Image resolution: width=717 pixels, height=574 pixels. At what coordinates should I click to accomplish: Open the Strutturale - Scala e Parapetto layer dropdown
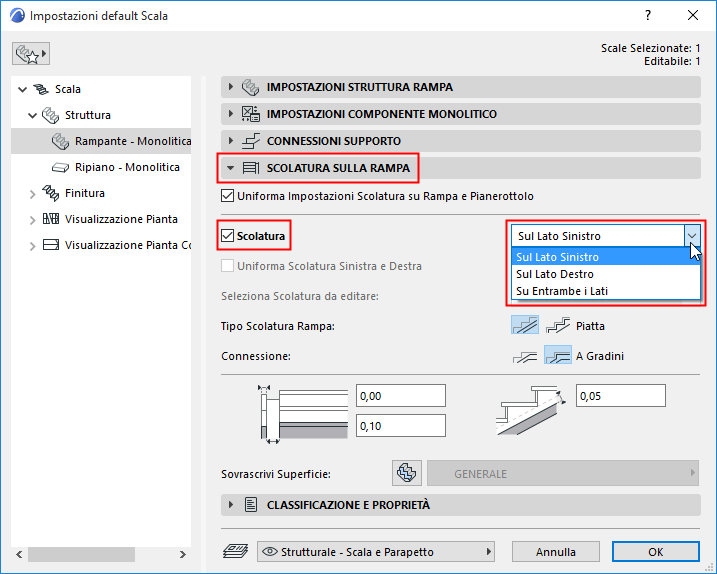click(x=376, y=552)
